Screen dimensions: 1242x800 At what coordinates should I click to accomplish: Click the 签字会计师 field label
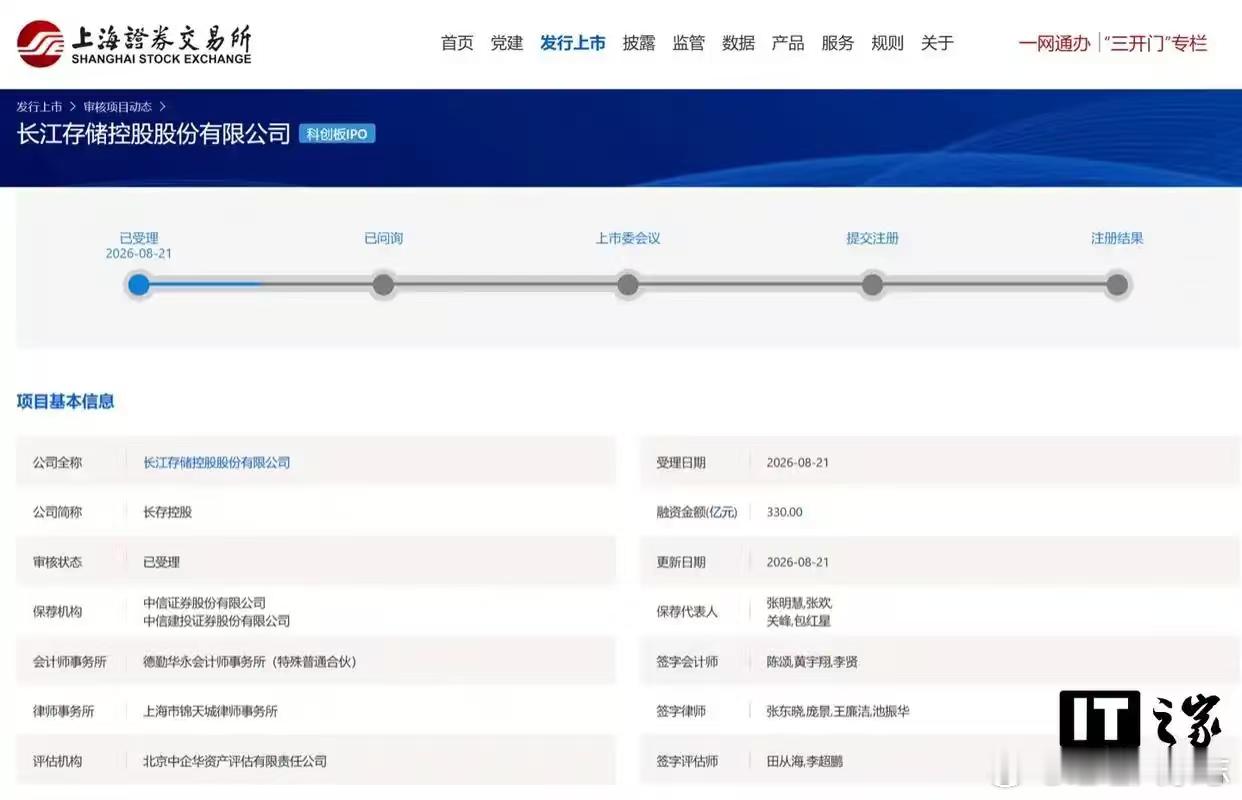687,661
